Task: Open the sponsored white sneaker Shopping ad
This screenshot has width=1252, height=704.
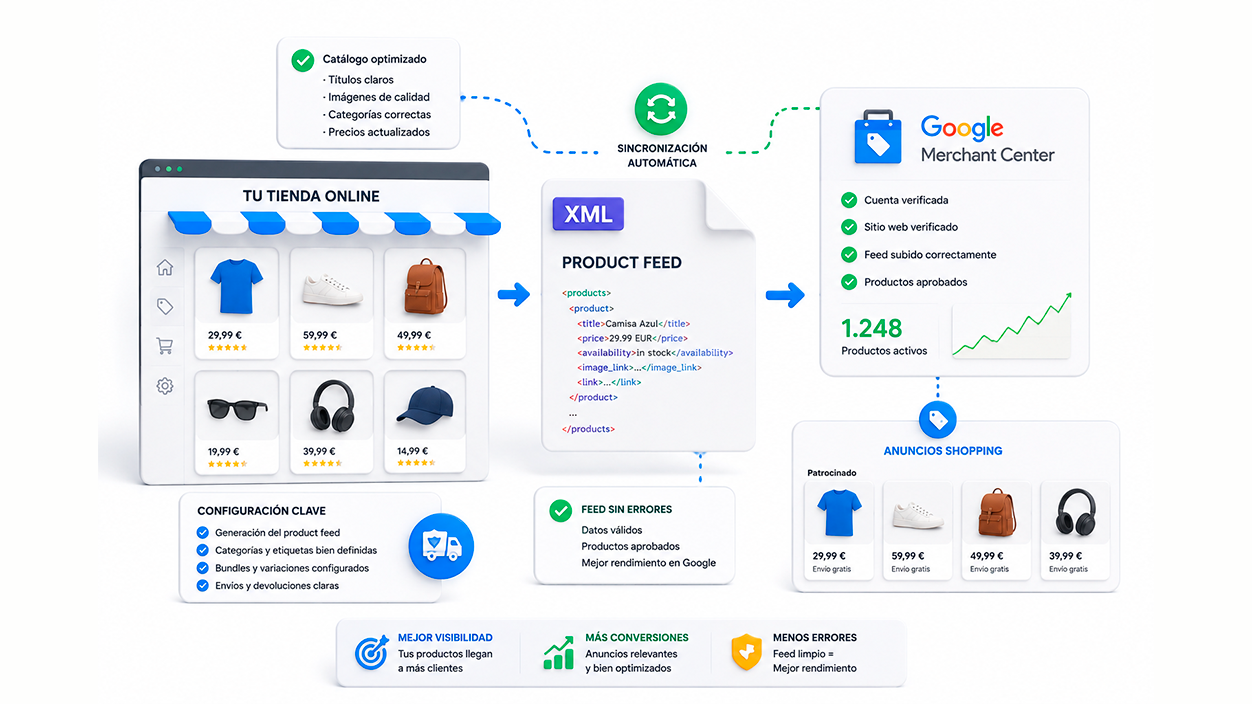Action: tap(917, 529)
